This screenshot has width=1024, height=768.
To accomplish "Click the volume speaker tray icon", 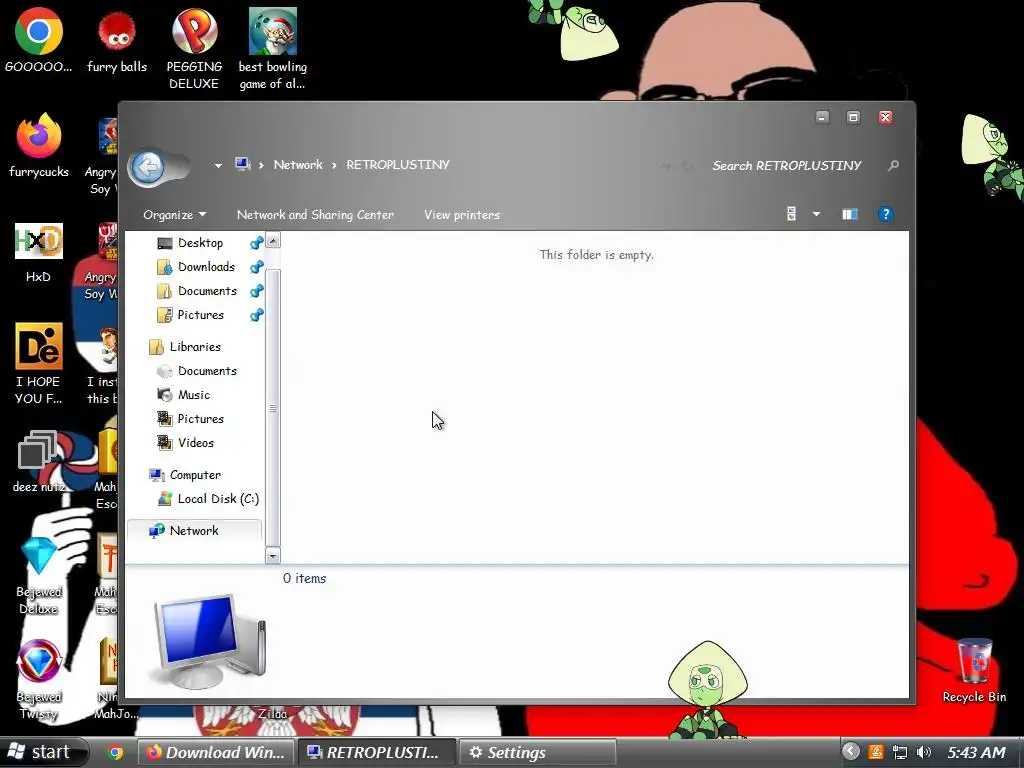I will 923,752.
